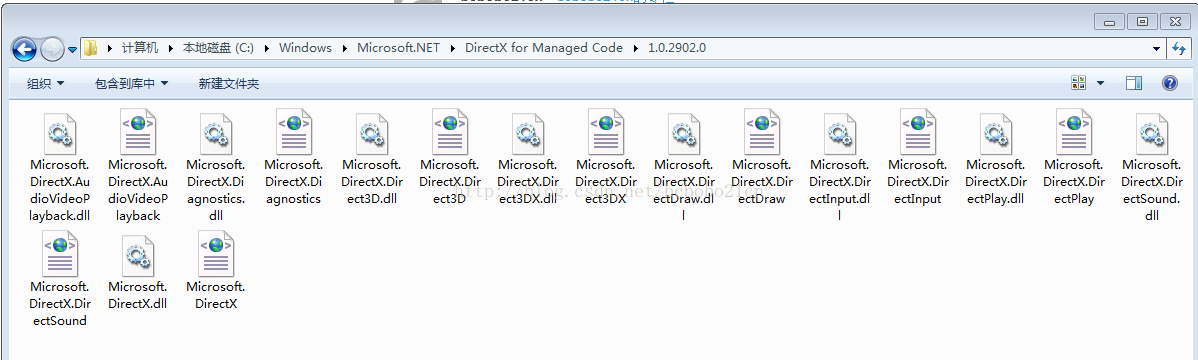Image resolution: width=1198 pixels, height=360 pixels.
Task: Navigate to 计算机 in the address bar
Action: 140,48
